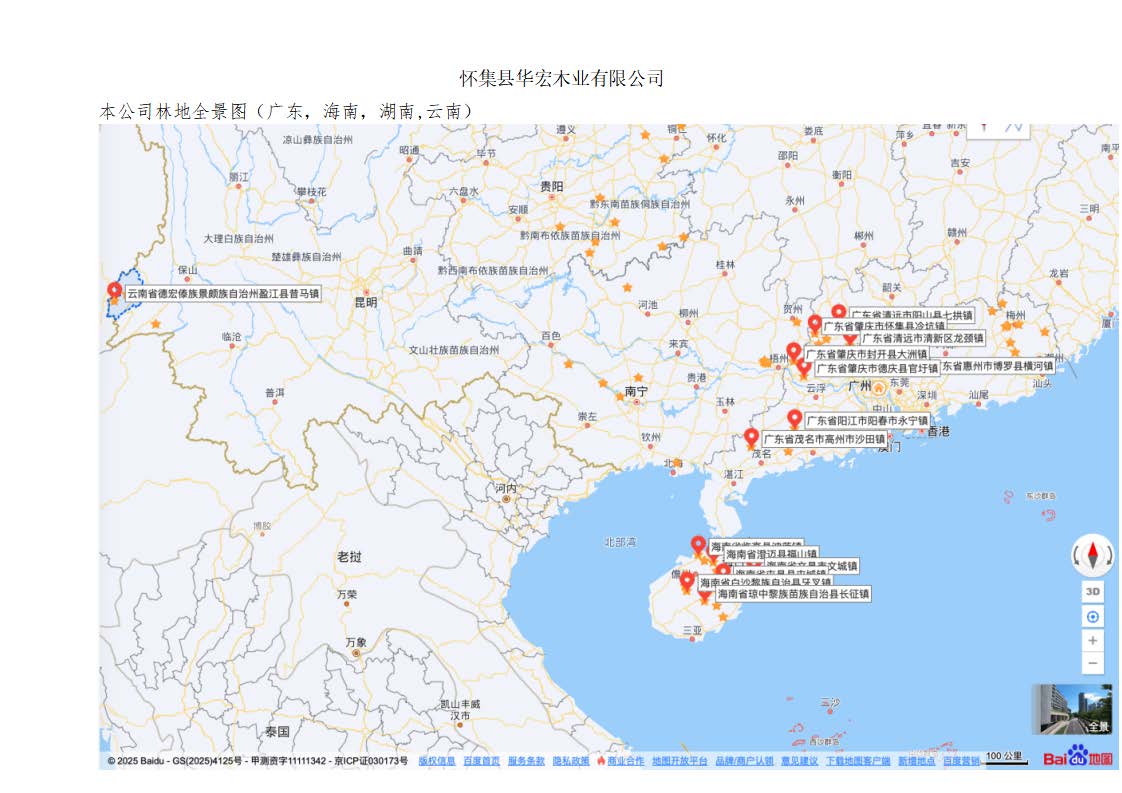
Task: Click the 商业合作 link
Action: click(x=625, y=761)
